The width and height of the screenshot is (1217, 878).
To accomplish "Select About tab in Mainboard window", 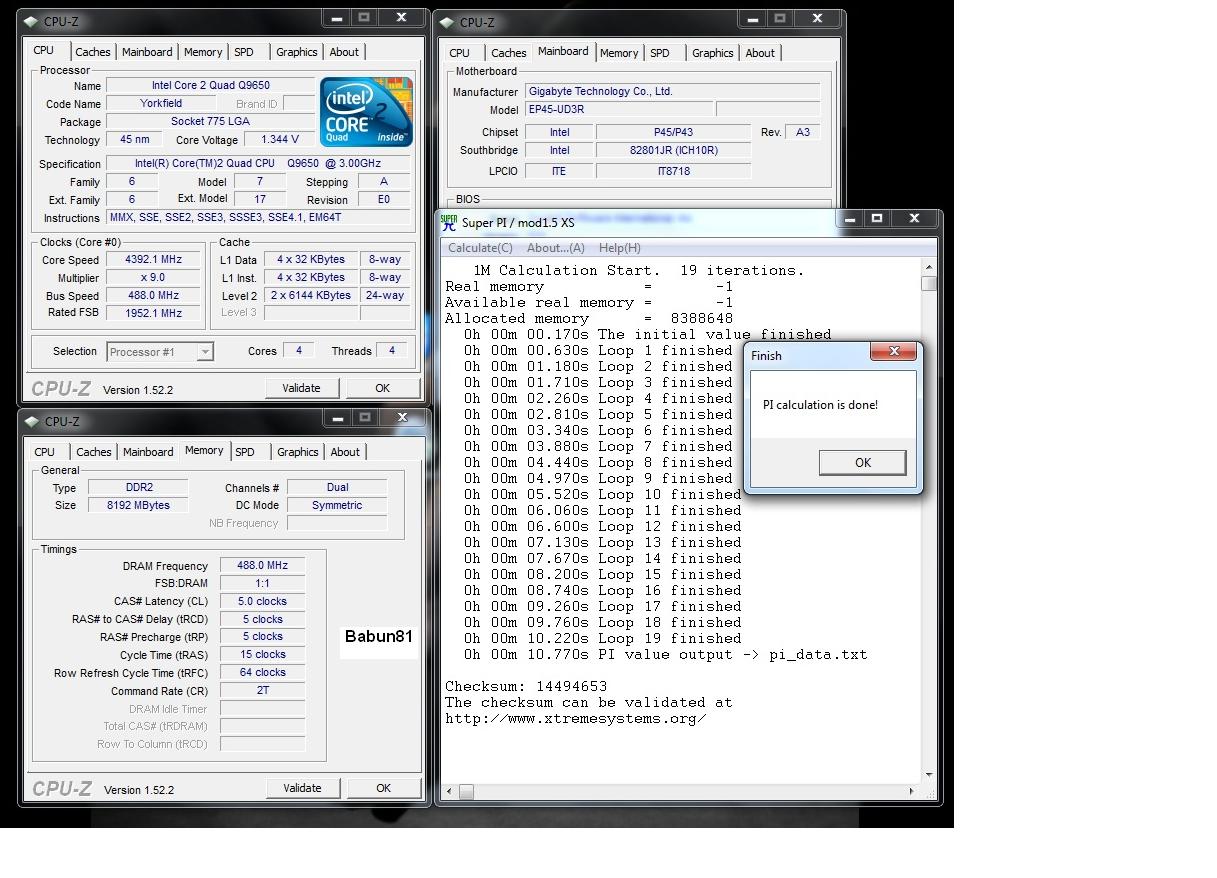I will (760, 53).
